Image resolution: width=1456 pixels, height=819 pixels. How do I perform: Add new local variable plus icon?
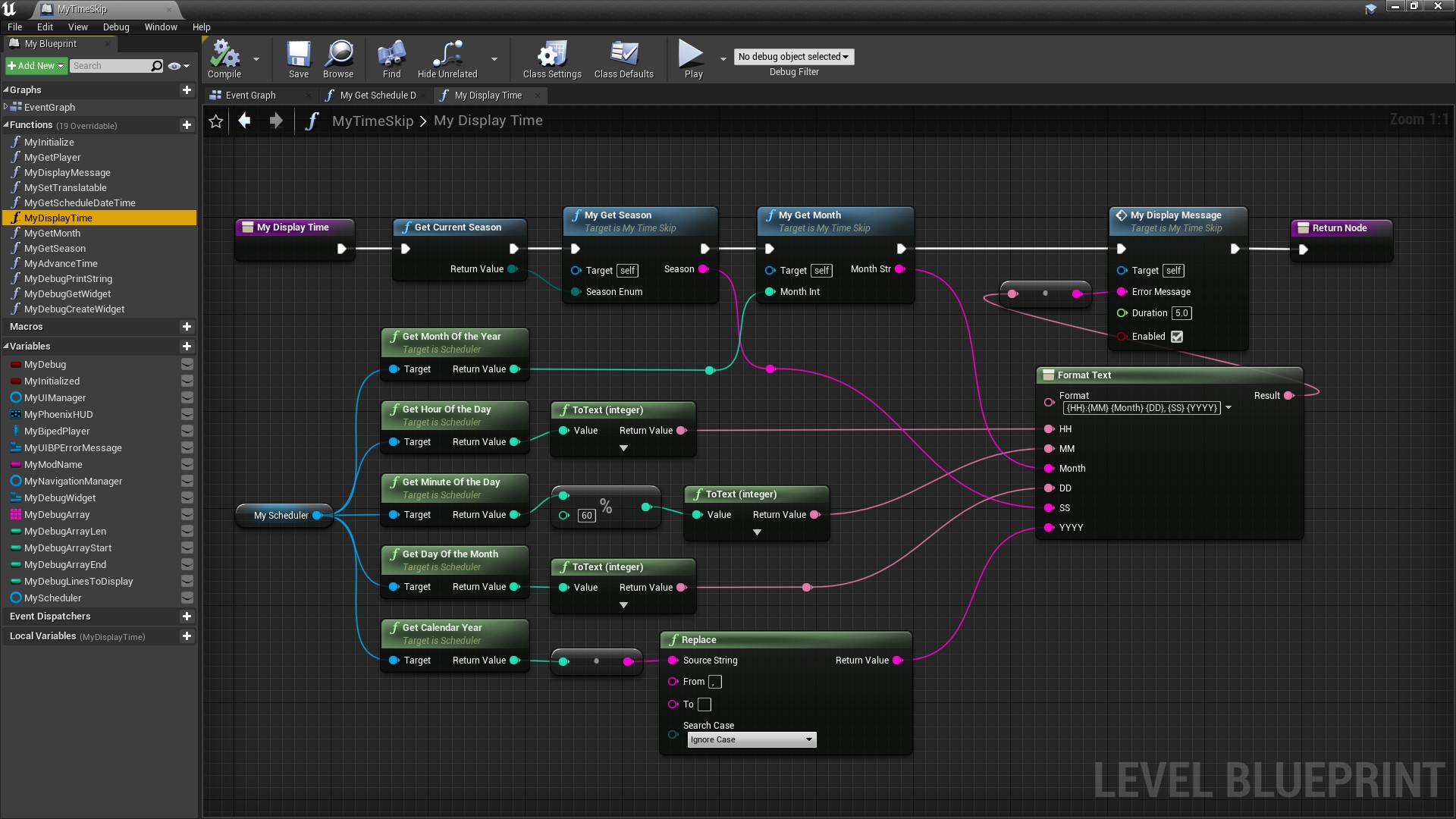(187, 636)
